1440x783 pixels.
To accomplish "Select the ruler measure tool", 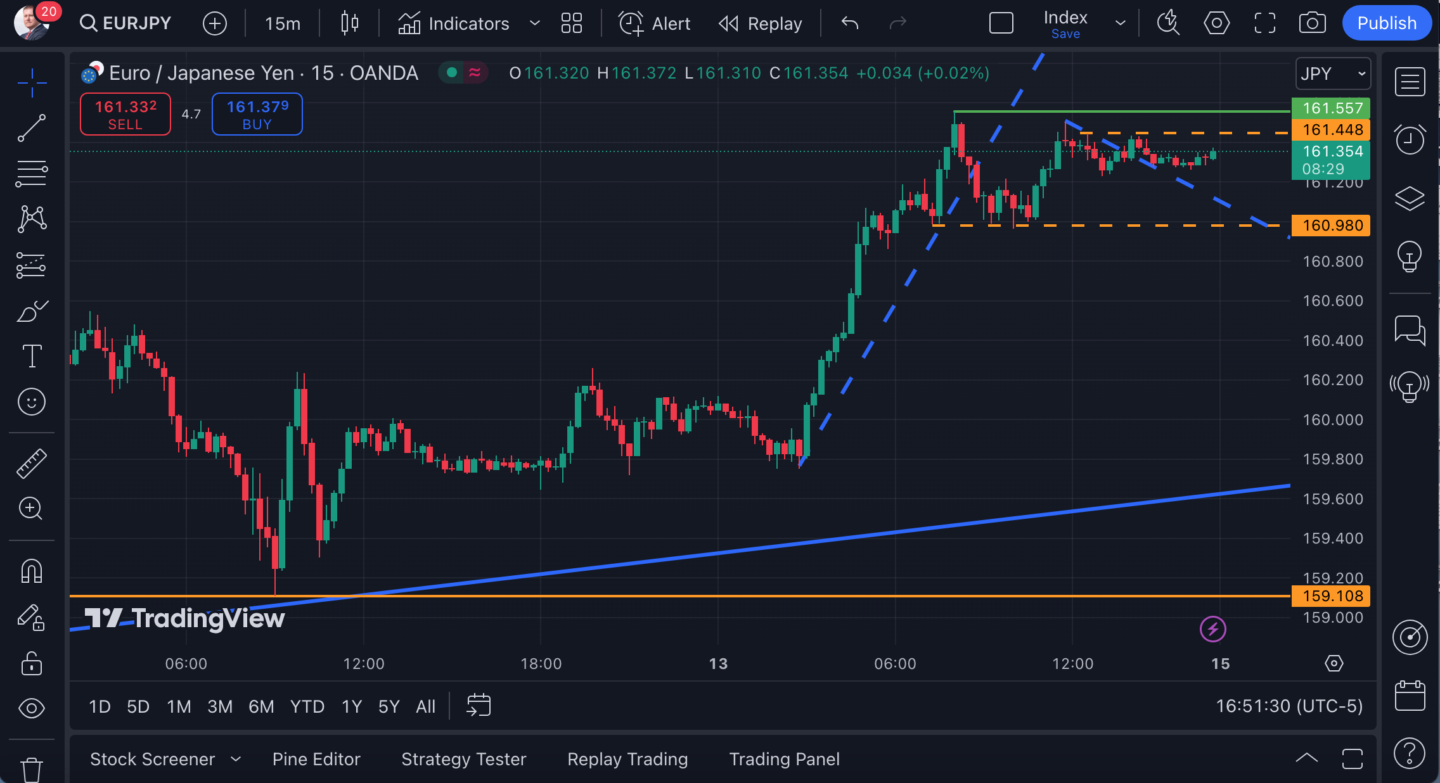I will click(x=32, y=463).
